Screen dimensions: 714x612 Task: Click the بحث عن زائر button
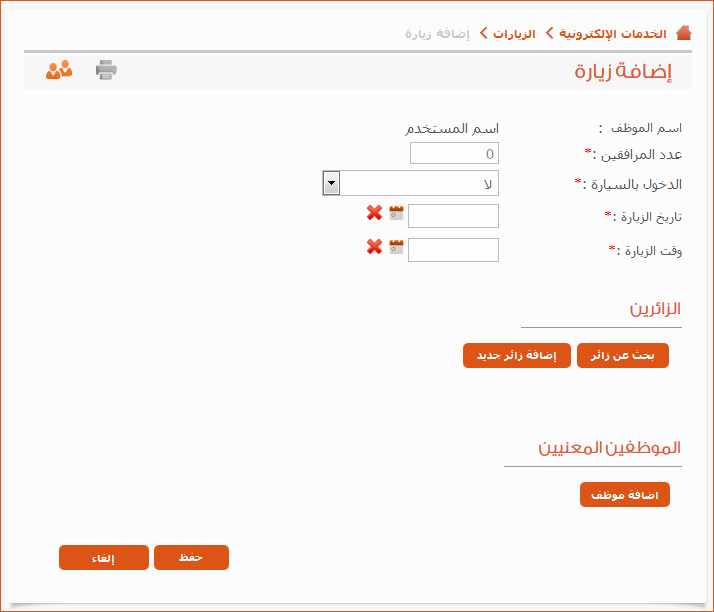tap(622, 355)
